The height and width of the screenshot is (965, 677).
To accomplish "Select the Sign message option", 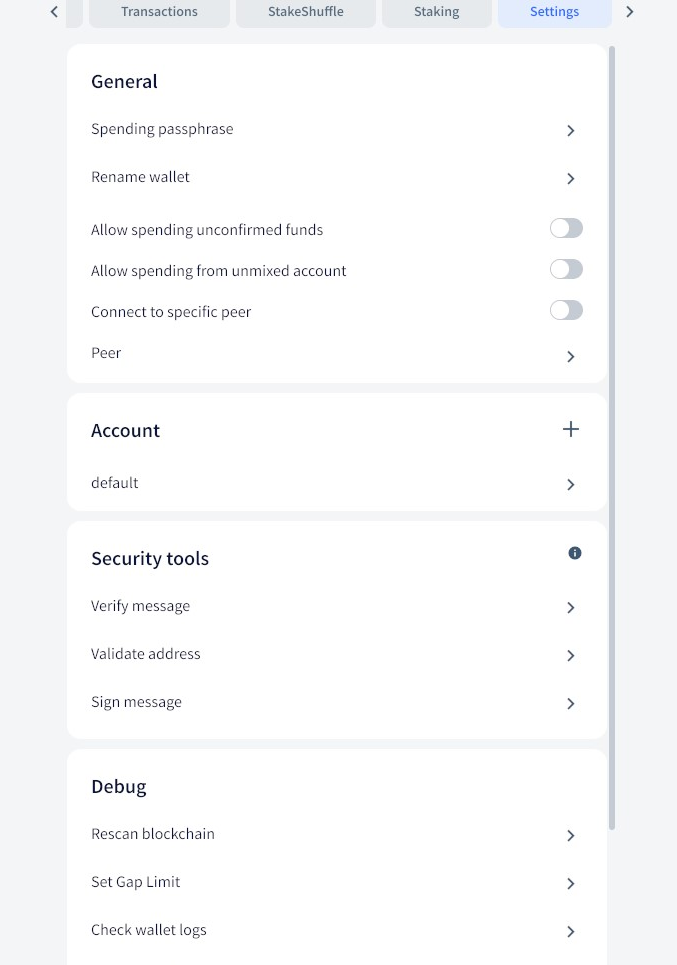I will 136,702.
